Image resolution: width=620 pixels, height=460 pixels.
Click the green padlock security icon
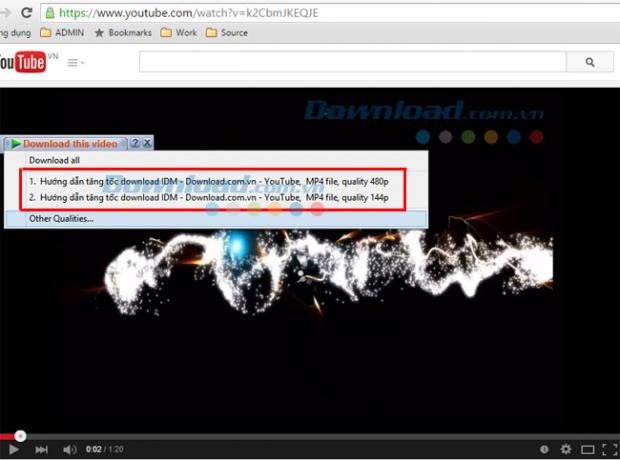[50, 13]
